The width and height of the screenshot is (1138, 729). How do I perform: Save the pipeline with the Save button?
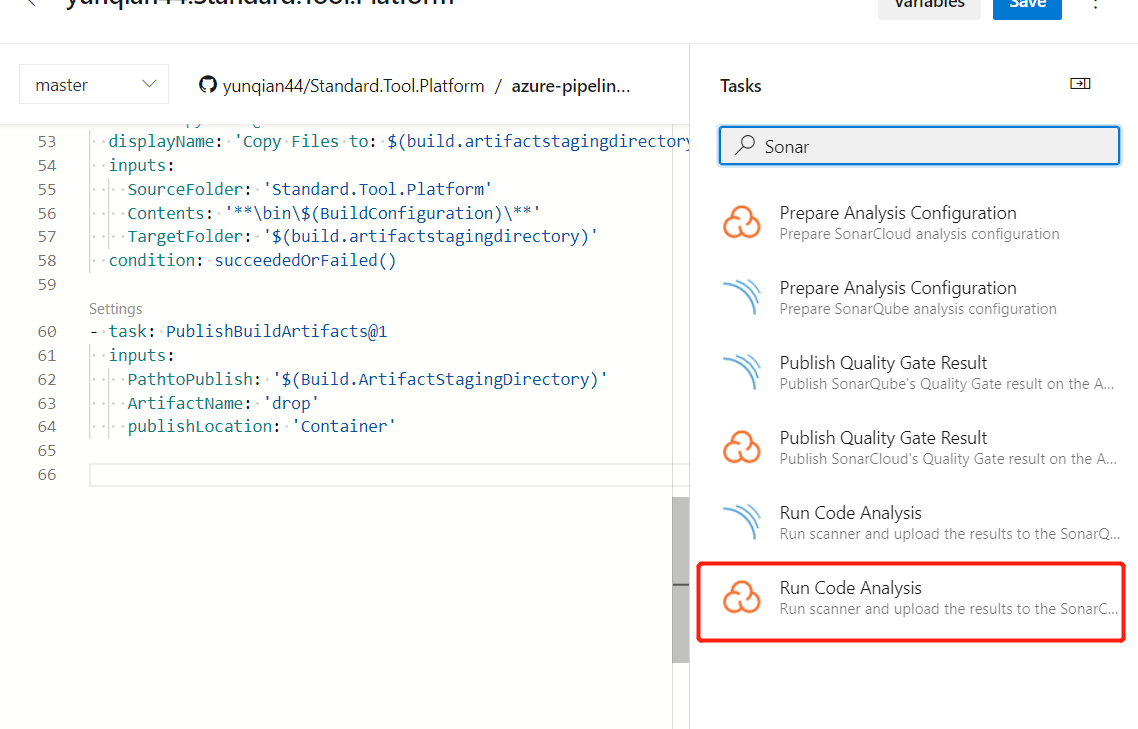coord(1027,5)
